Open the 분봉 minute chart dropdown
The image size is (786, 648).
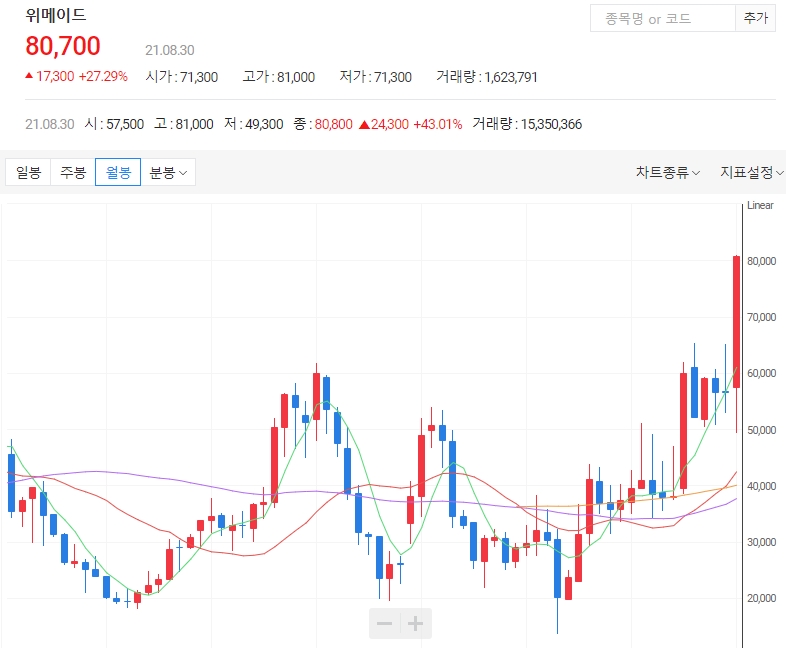[168, 172]
